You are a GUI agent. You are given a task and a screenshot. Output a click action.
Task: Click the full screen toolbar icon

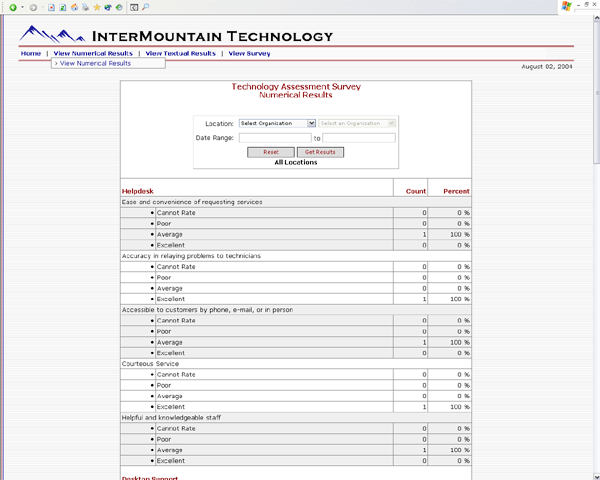[134, 7]
